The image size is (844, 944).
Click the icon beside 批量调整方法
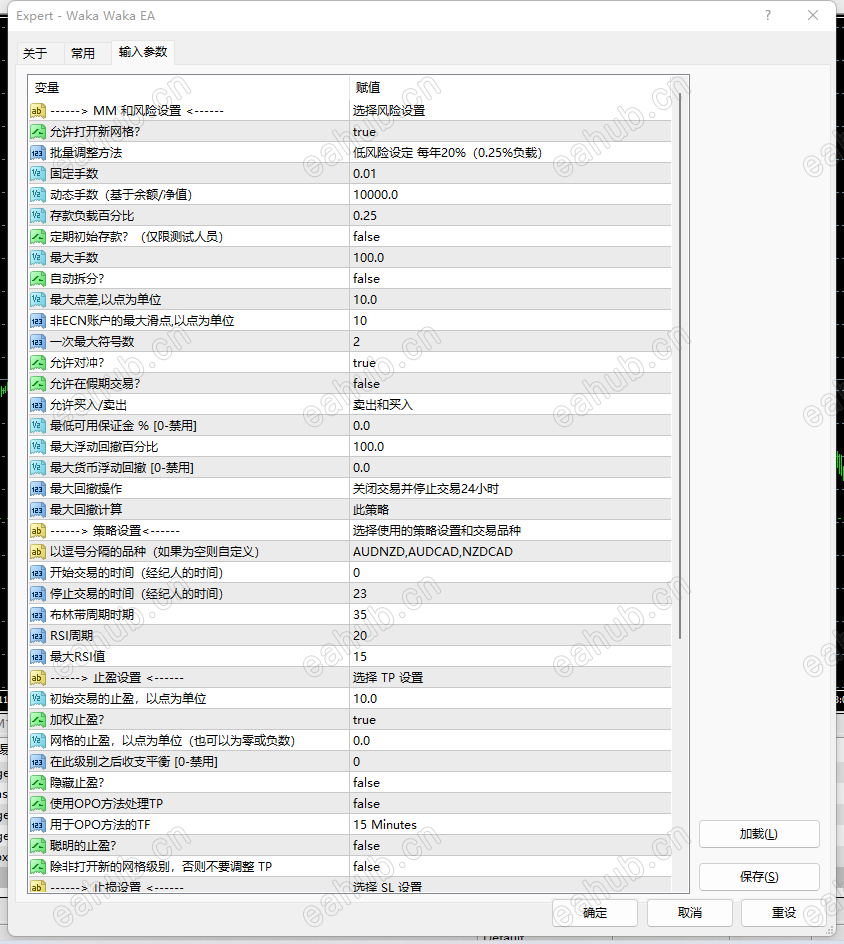tap(37, 153)
